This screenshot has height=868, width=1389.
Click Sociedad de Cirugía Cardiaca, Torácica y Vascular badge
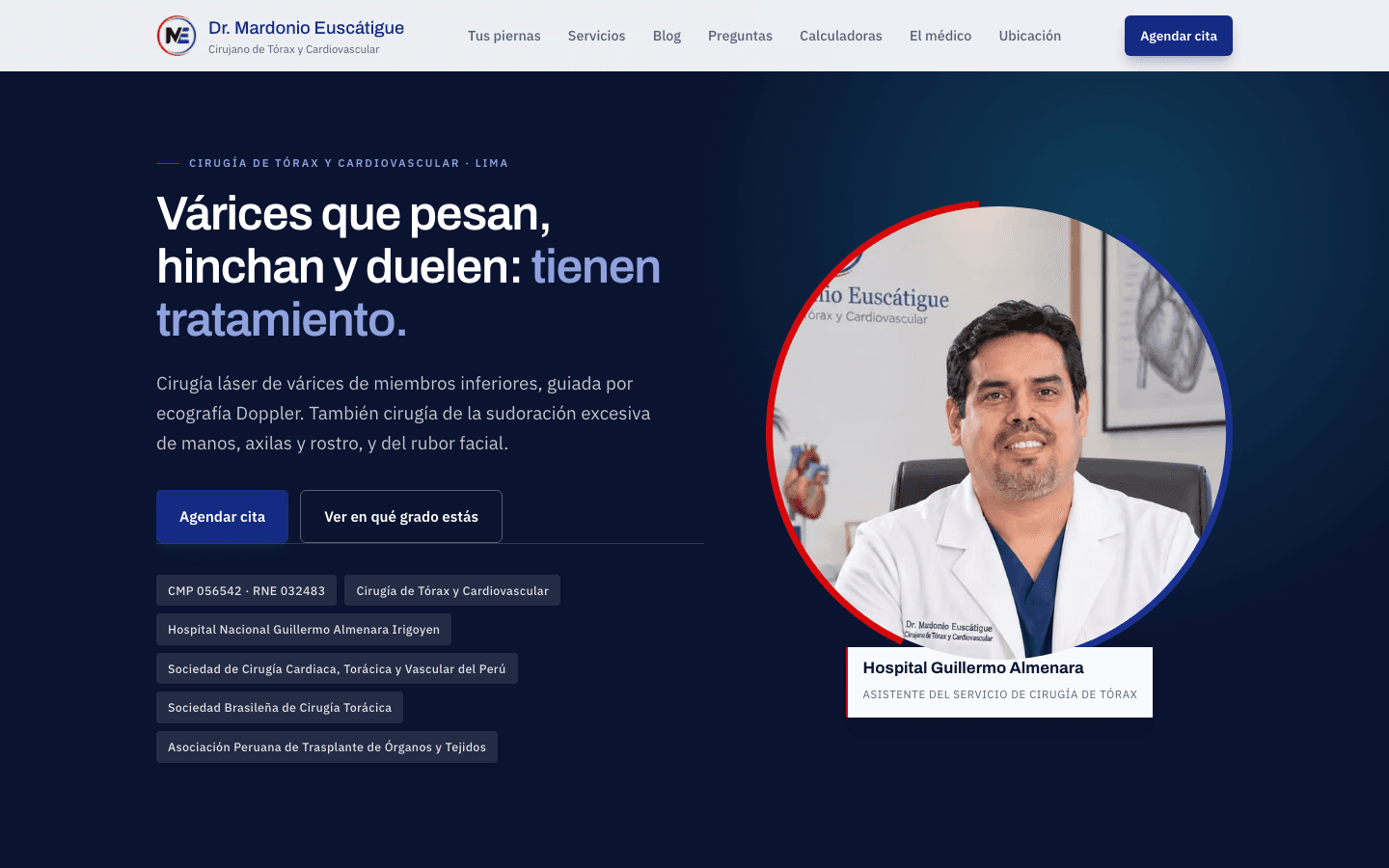tap(337, 668)
